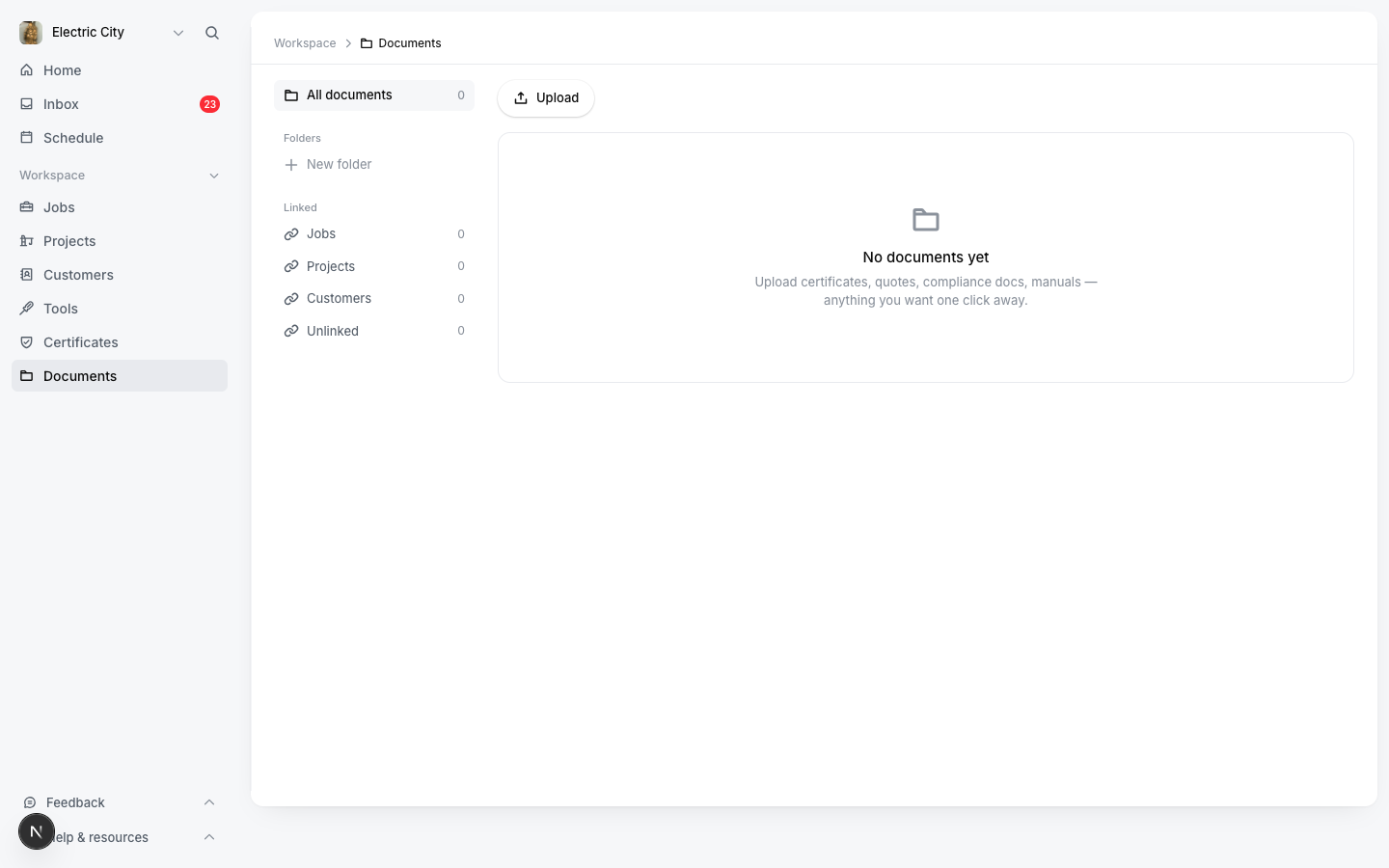
Task: Click the No documents yet heading
Action: pyautogui.click(x=926, y=258)
